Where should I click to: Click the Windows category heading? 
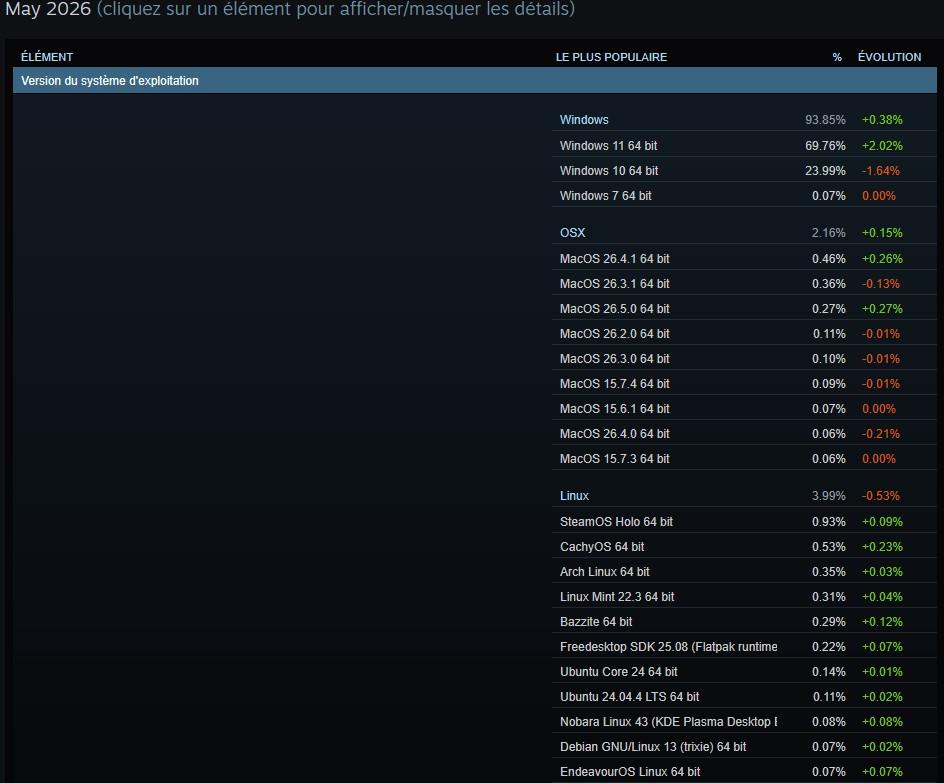click(584, 120)
